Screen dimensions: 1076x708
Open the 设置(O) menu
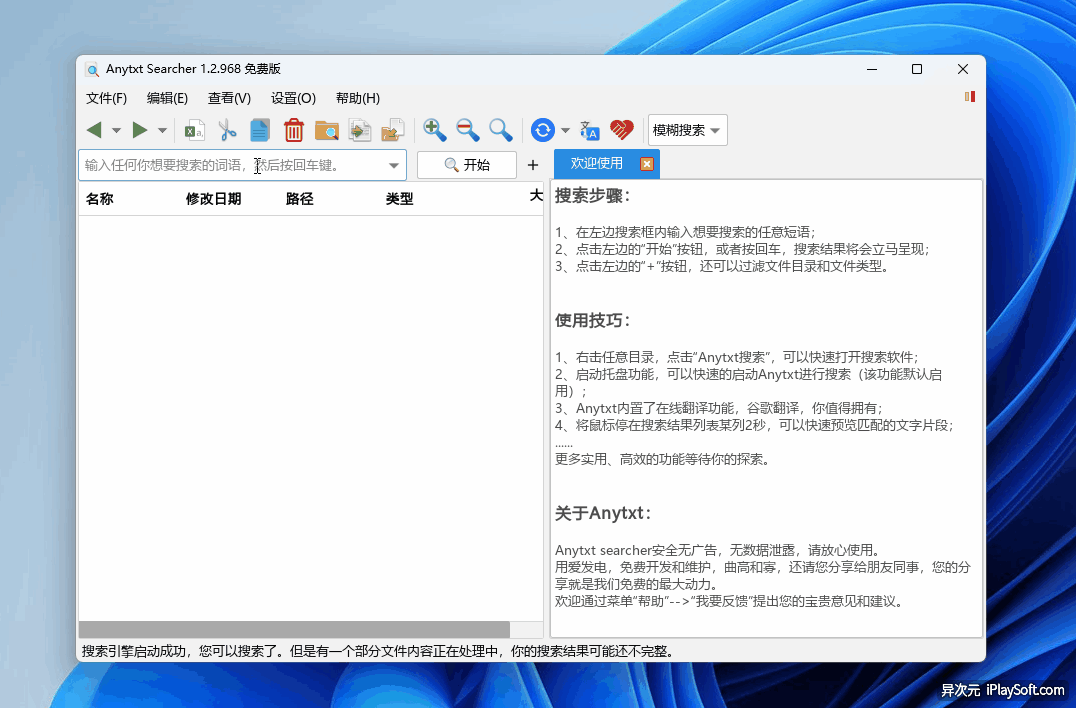[x=293, y=98]
